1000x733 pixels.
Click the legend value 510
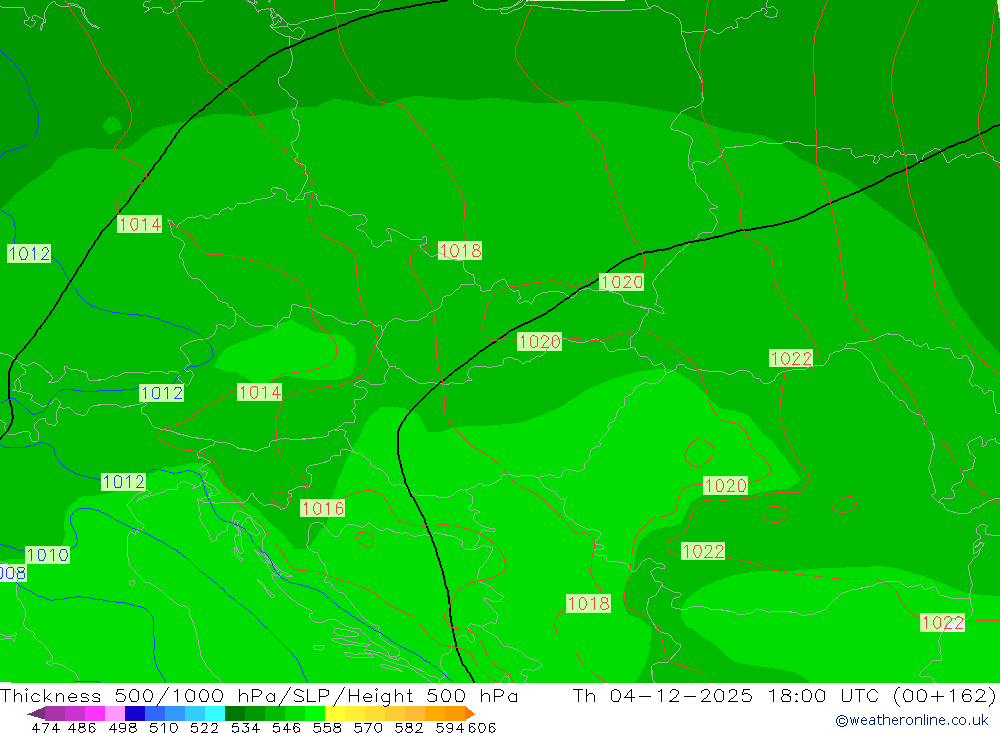(x=164, y=728)
